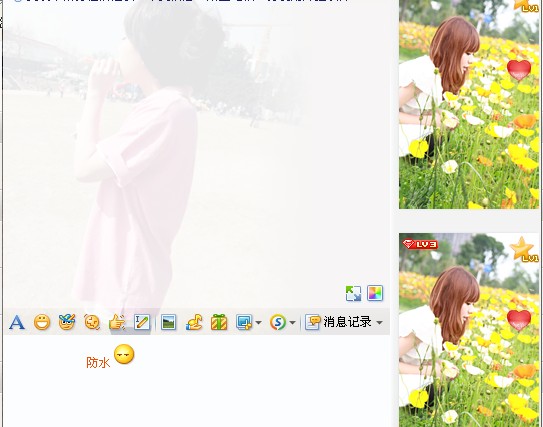Open the QQ show picture without LV3 badge
Viewport: 543px width, 427px height.
pos(469,104)
